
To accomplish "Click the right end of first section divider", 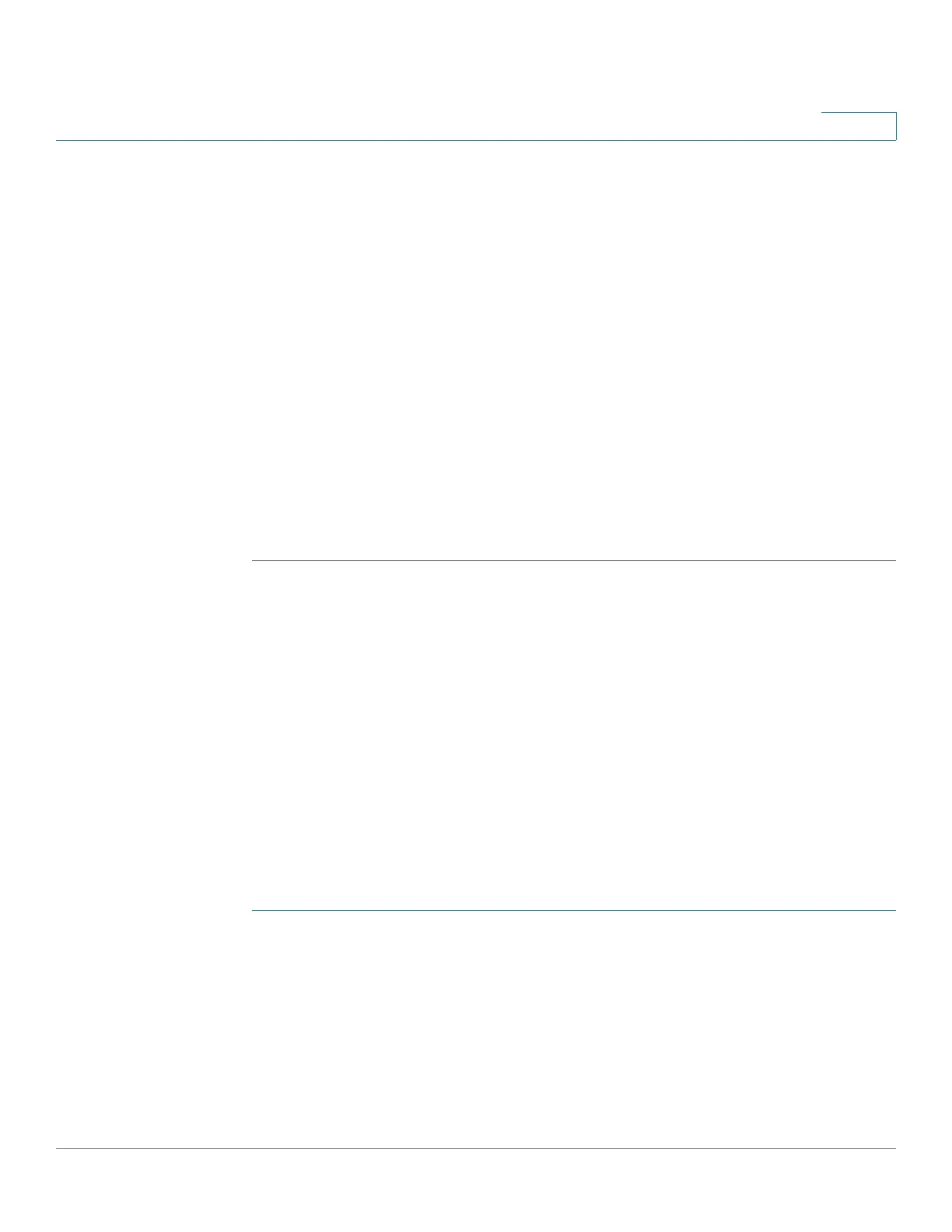I will (x=891, y=560).
